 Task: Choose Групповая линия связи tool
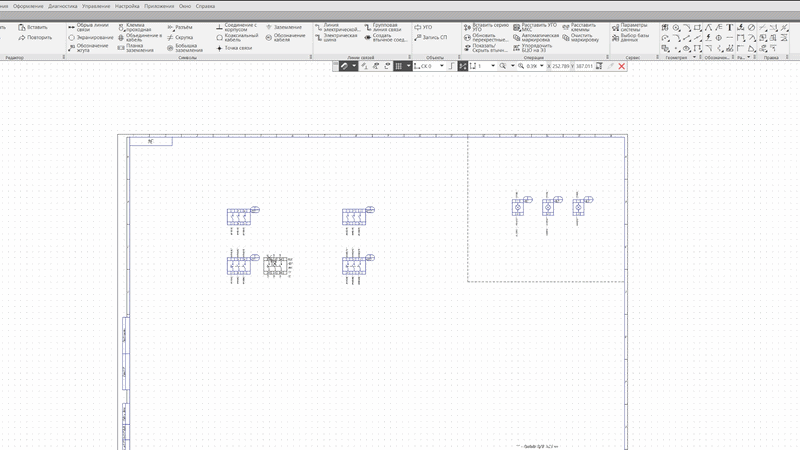(x=383, y=27)
